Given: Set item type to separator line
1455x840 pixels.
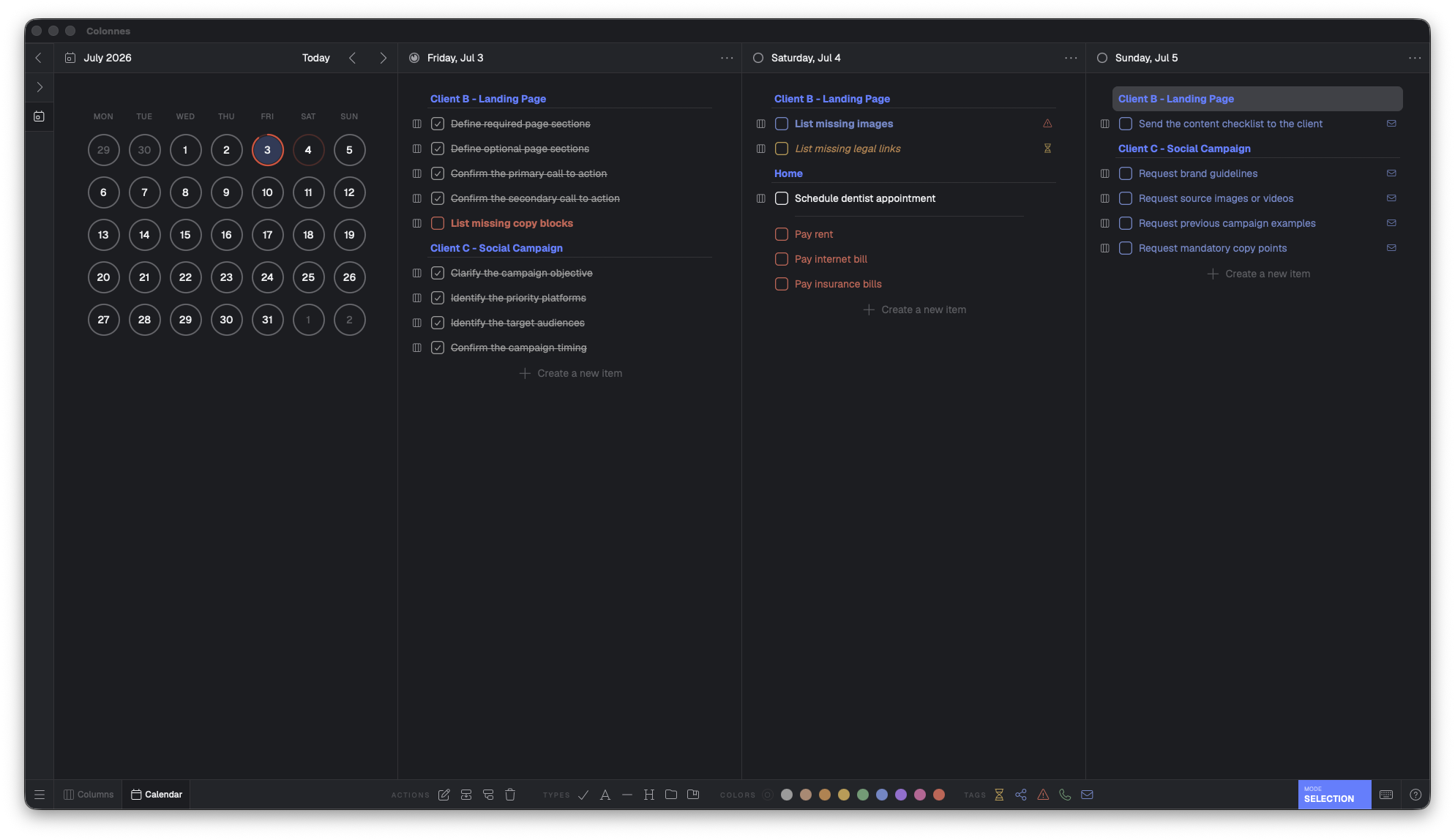Looking at the screenshot, I should click(x=627, y=795).
